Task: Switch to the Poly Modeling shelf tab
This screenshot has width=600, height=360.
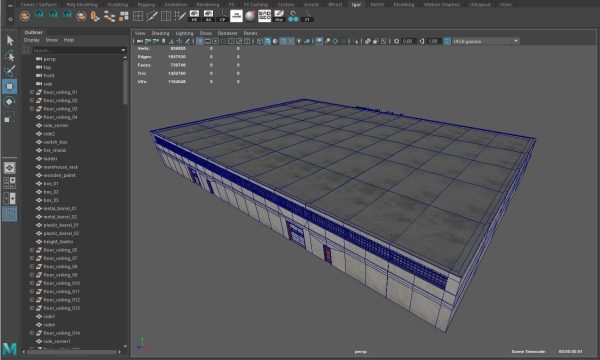Action: pos(82,5)
